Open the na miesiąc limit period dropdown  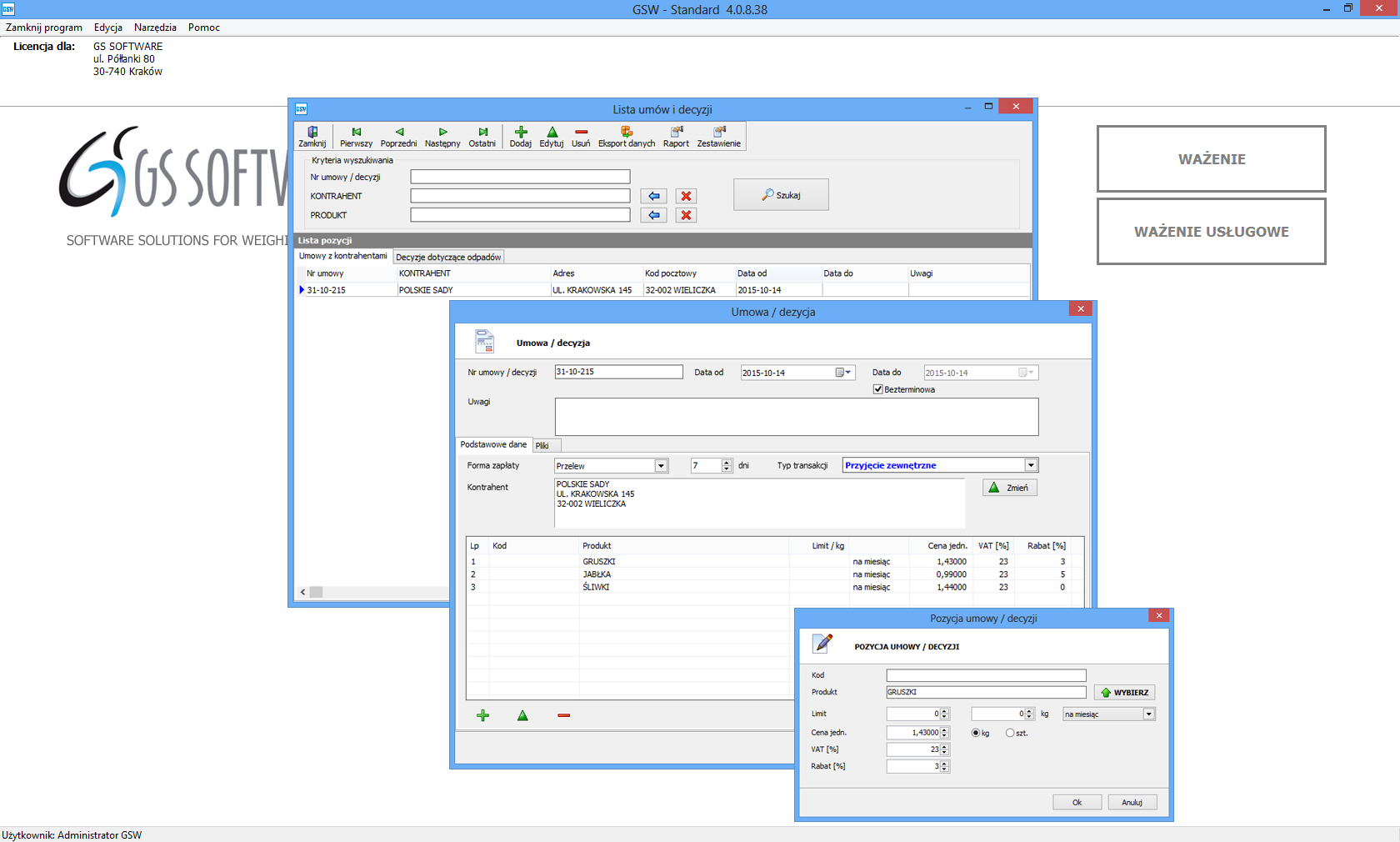1148,714
